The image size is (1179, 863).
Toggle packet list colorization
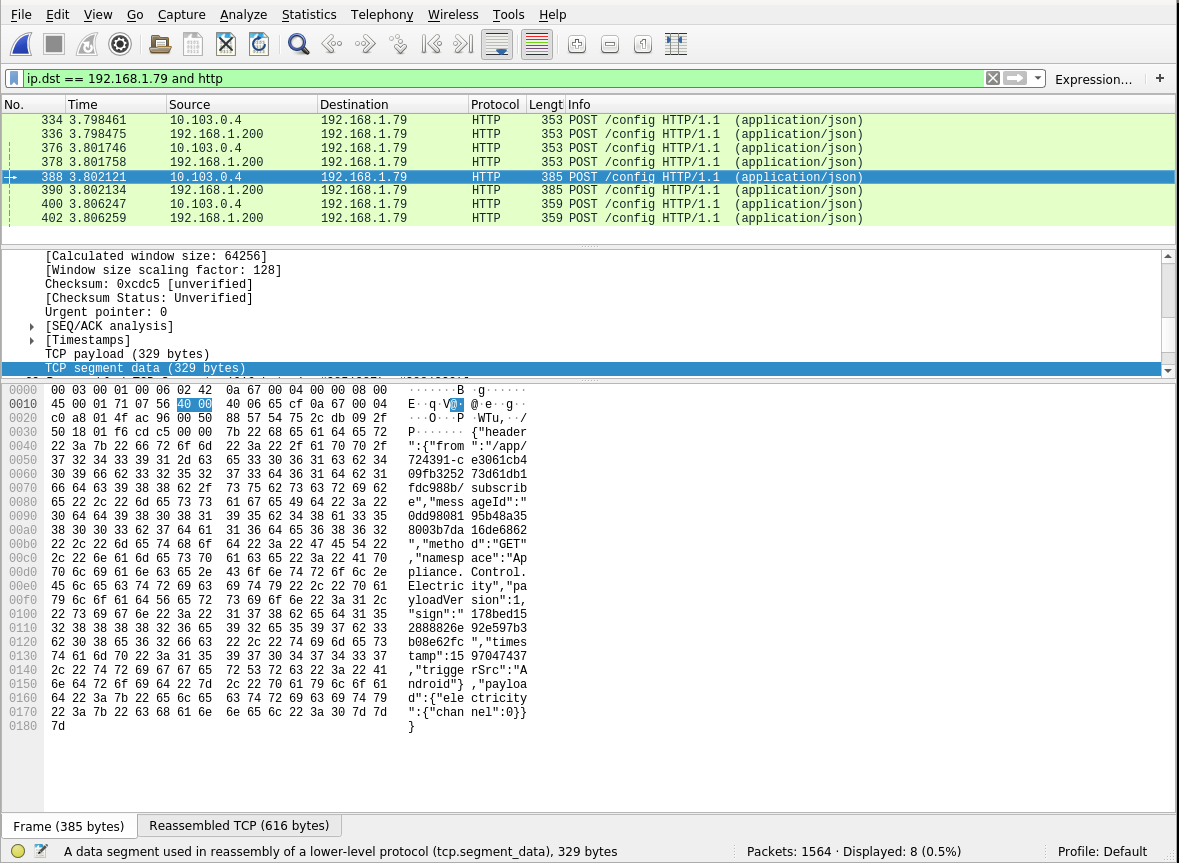coord(535,44)
